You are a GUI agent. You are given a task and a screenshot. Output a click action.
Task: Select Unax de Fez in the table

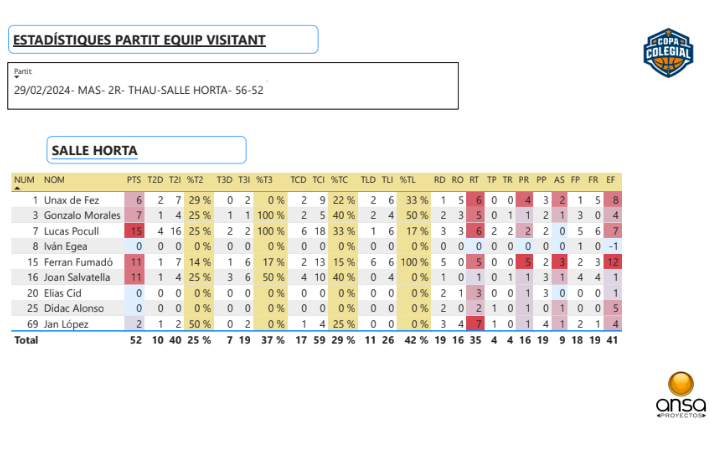[73, 200]
